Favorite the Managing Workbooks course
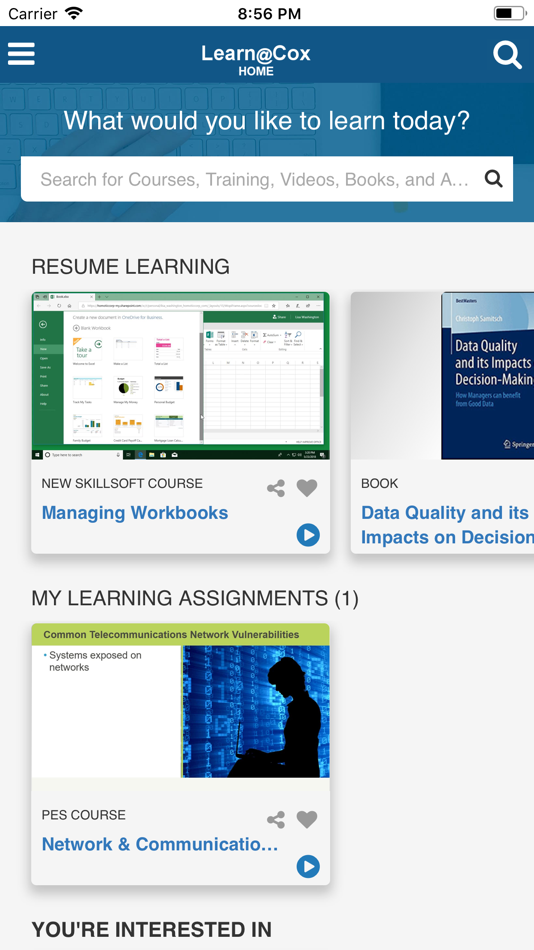 tap(307, 488)
